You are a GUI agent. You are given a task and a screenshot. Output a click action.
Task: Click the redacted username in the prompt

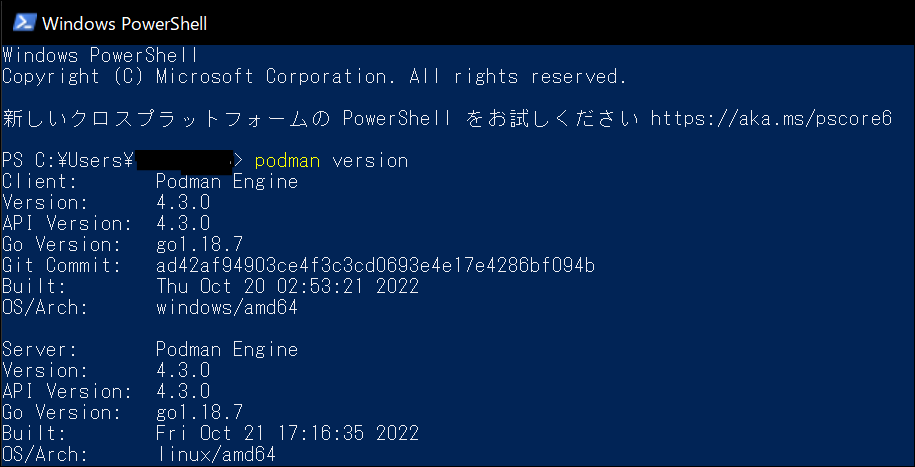183,161
